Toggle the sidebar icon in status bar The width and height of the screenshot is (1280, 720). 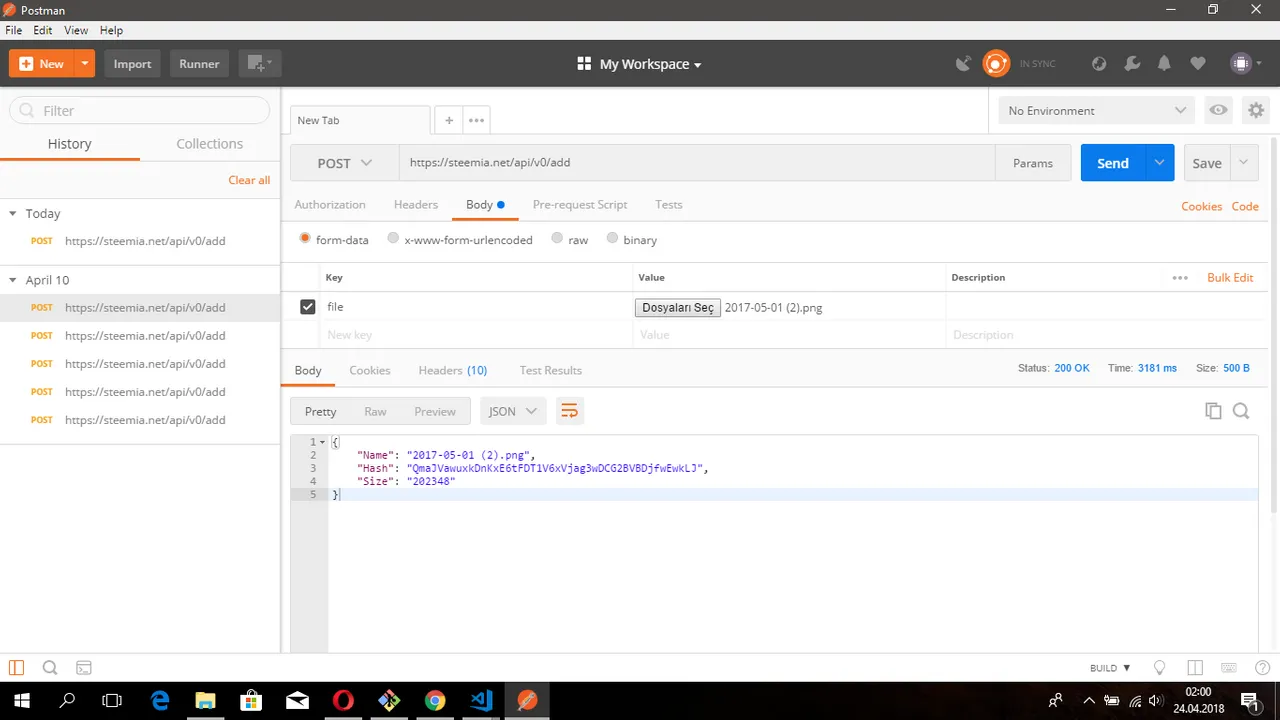pyautogui.click(x=16, y=668)
